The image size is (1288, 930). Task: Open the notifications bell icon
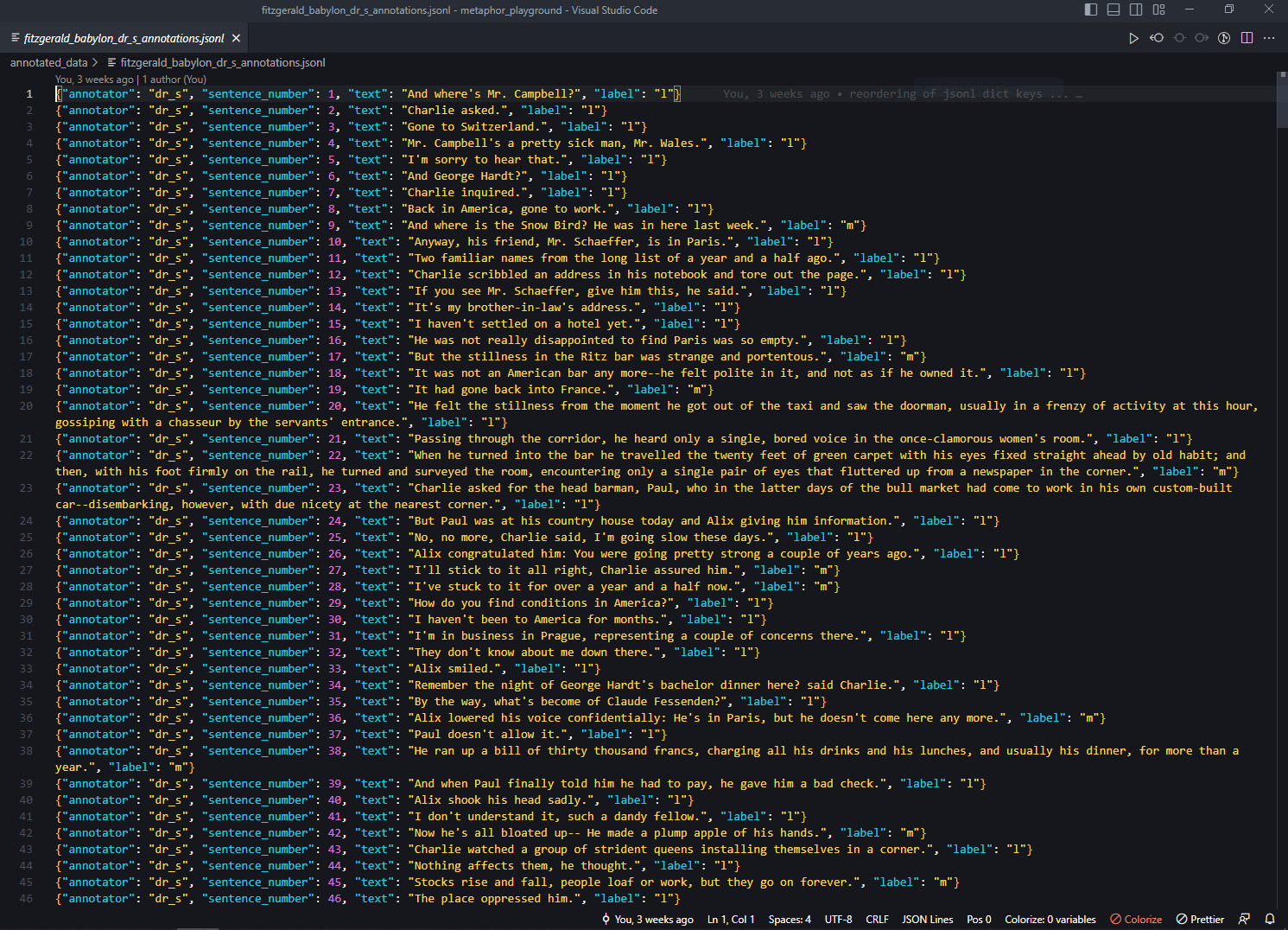[1270, 920]
